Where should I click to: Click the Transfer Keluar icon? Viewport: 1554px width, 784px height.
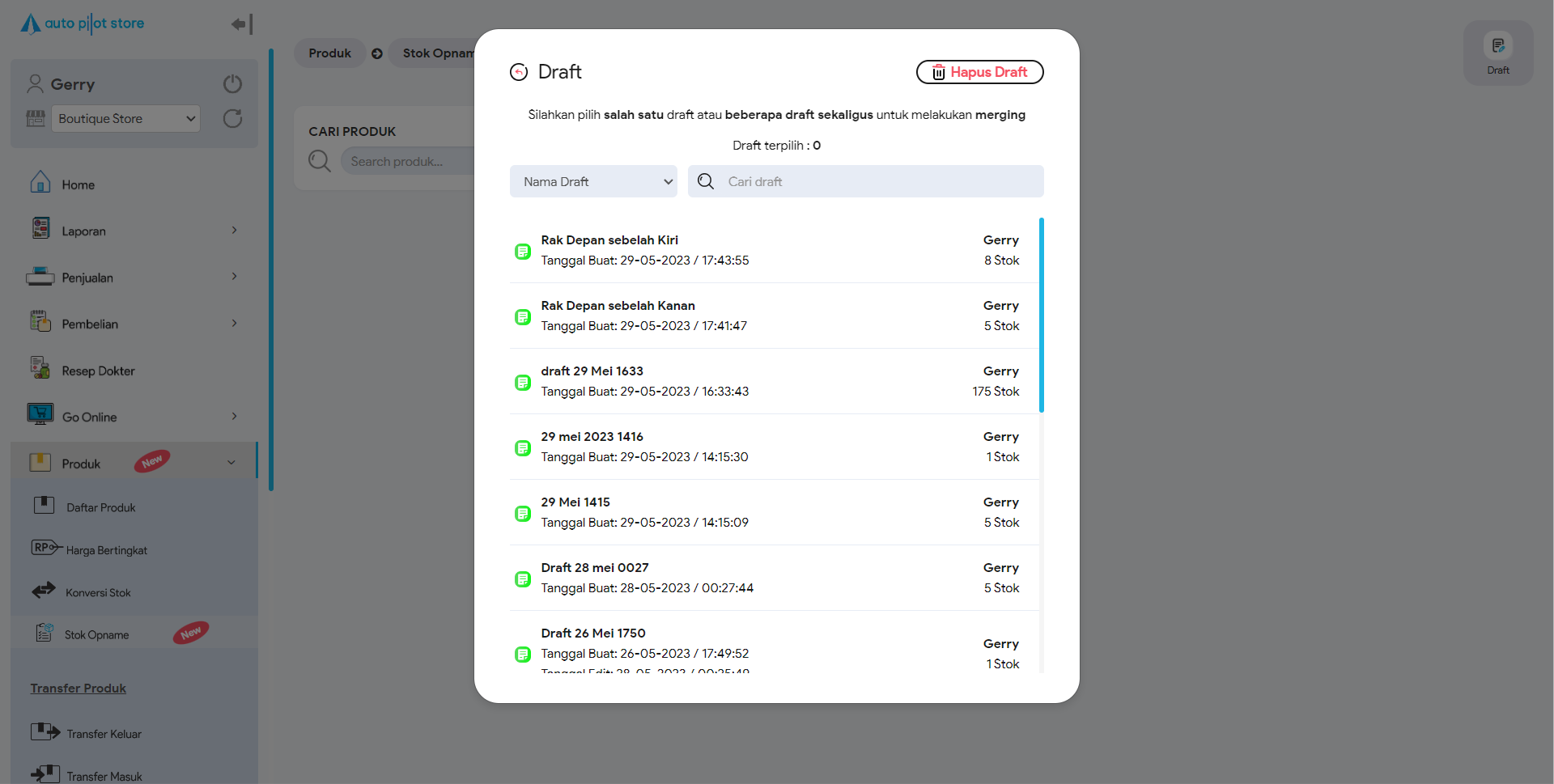pos(45,732)
